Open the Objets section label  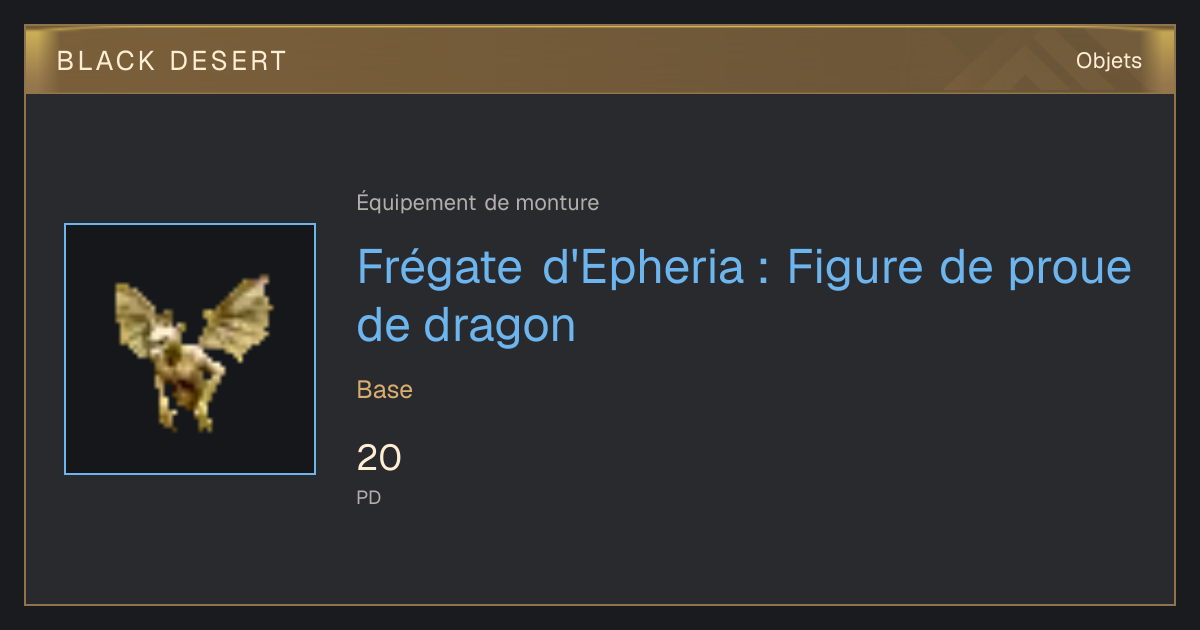click(1109, 61)
